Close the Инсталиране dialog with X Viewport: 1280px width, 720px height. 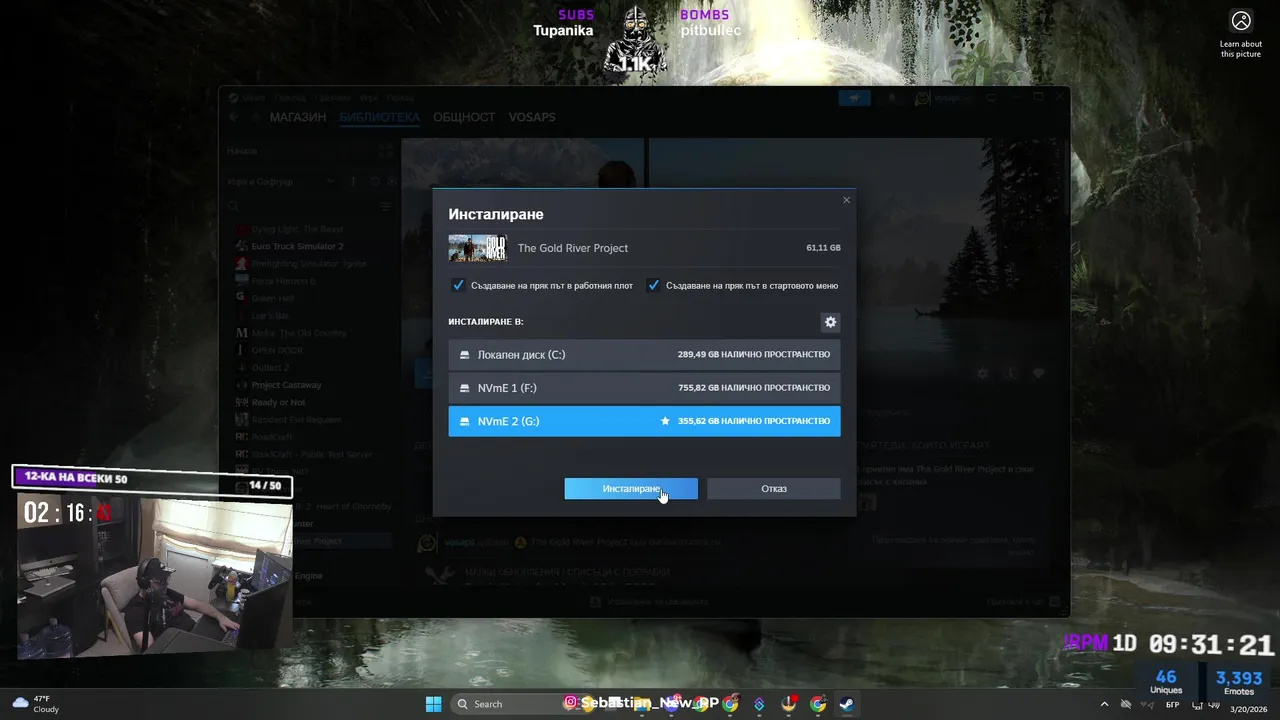click(x=846, y=200)
